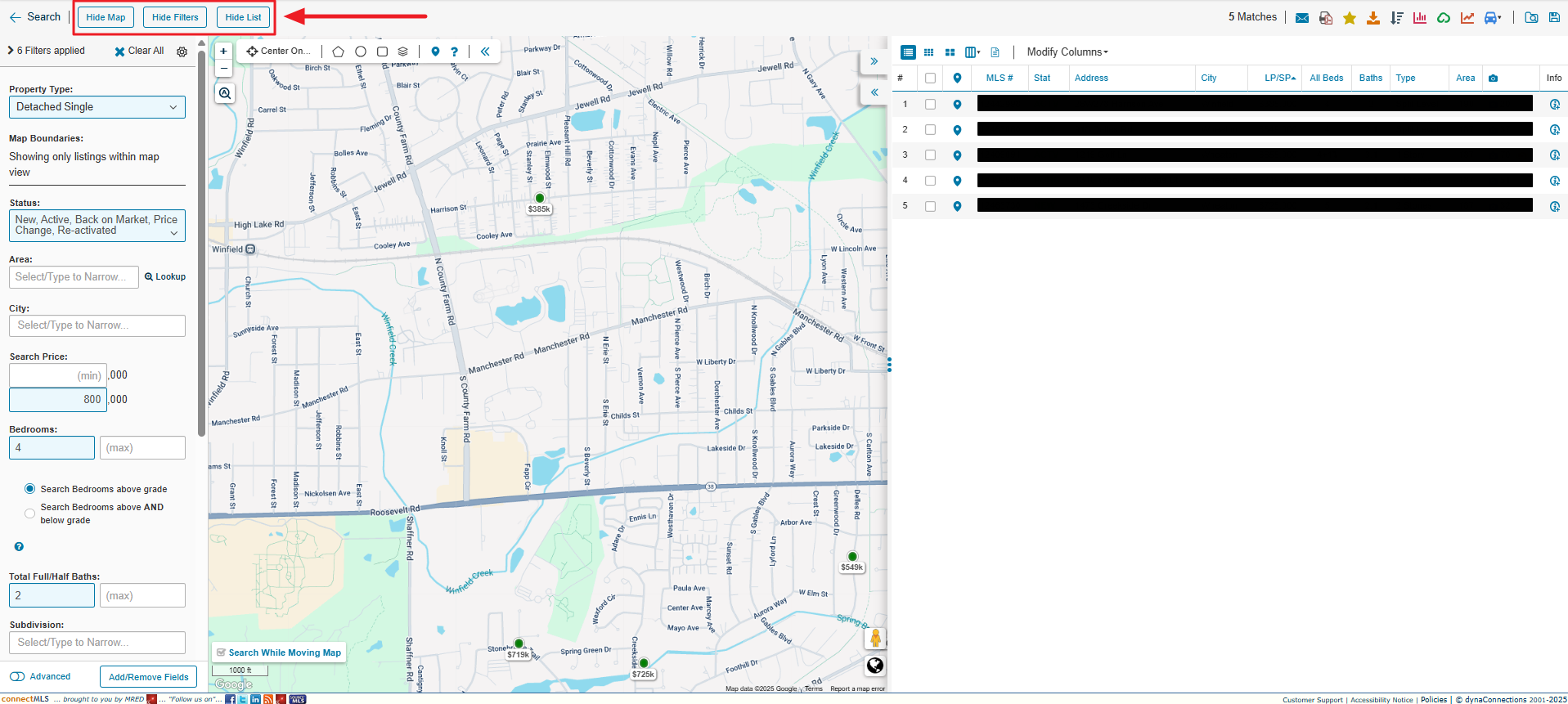
Task: Click the Hide Map button
Action: (x=106, y=17)
